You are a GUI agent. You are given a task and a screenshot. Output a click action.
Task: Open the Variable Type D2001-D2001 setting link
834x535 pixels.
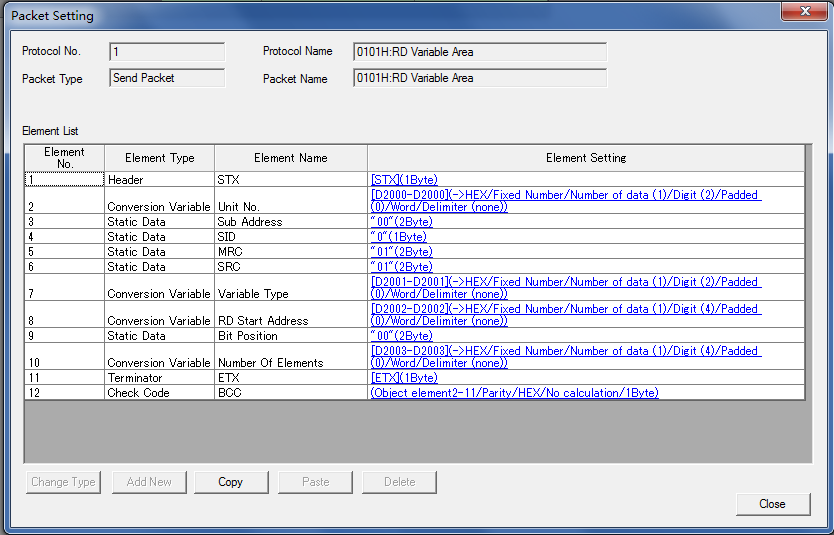click(x=565, y=282)
